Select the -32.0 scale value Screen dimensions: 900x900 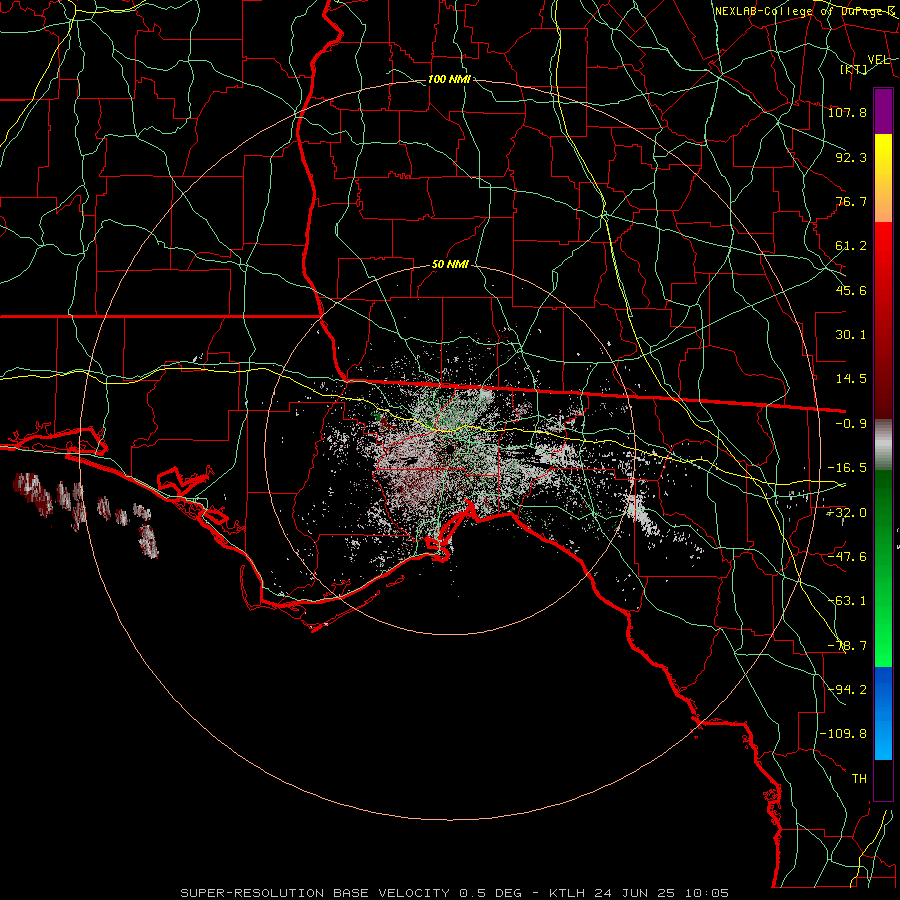coord(847,513)
